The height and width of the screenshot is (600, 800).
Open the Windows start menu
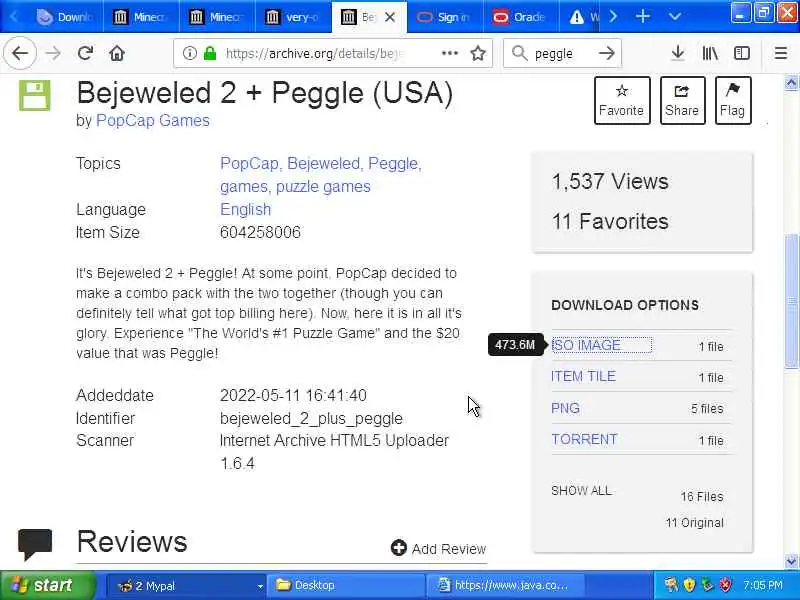tap(48, 585)
